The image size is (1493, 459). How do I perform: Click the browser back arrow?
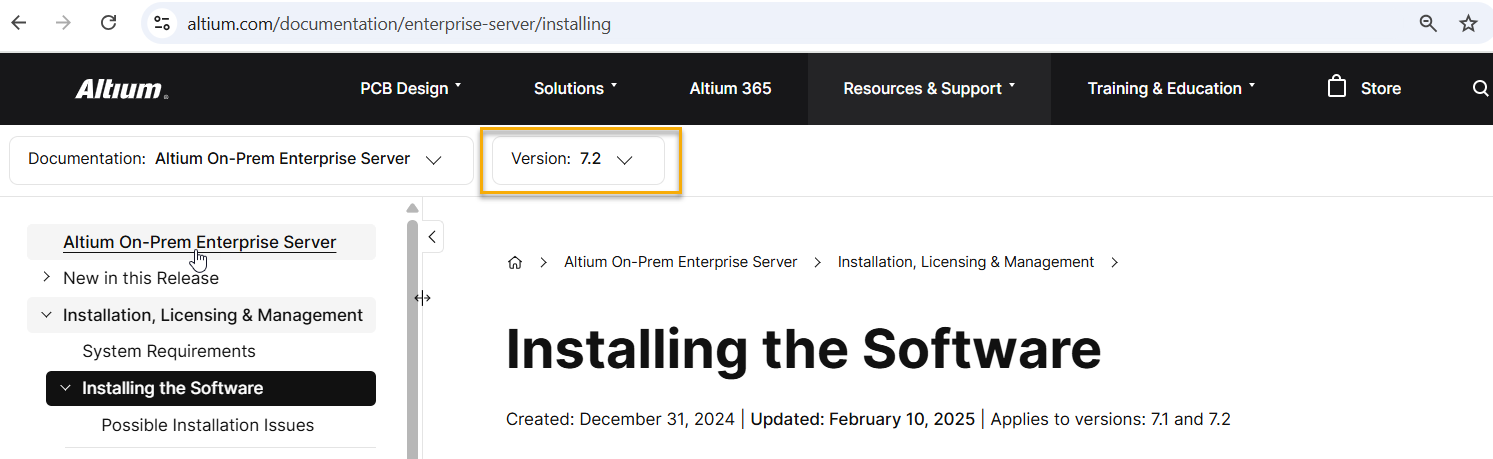tap(19, 23)
